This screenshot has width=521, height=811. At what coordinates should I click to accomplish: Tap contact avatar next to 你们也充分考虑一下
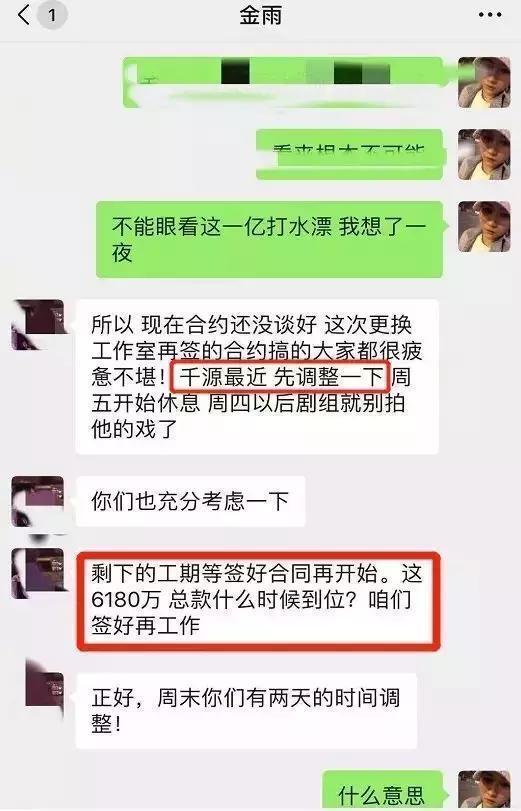(x=38, y=501)
